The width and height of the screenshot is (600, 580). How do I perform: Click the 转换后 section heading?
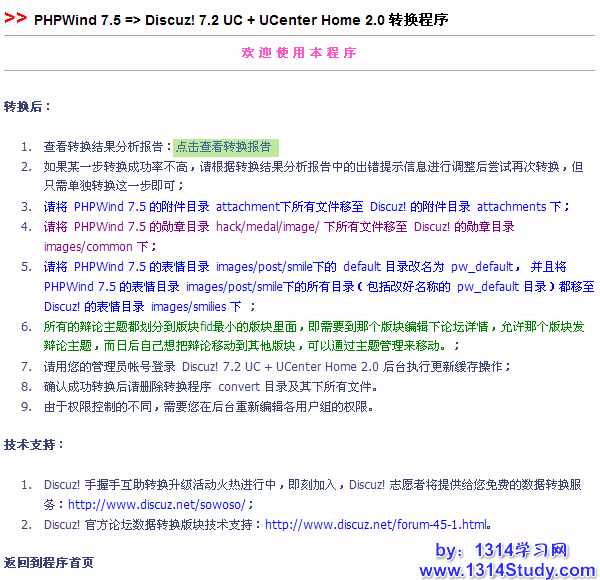point(27,106)
